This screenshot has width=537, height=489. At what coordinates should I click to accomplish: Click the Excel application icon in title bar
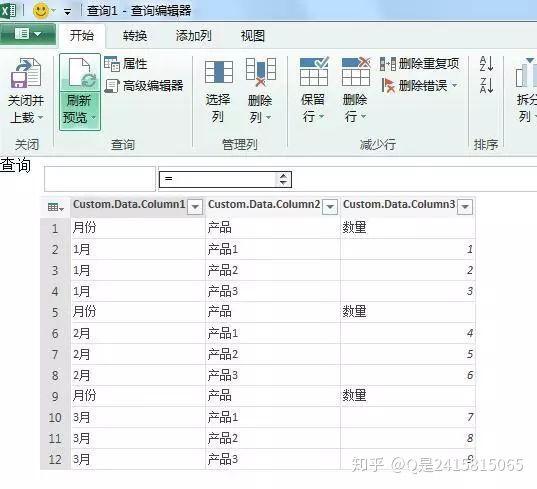point(8,11)
